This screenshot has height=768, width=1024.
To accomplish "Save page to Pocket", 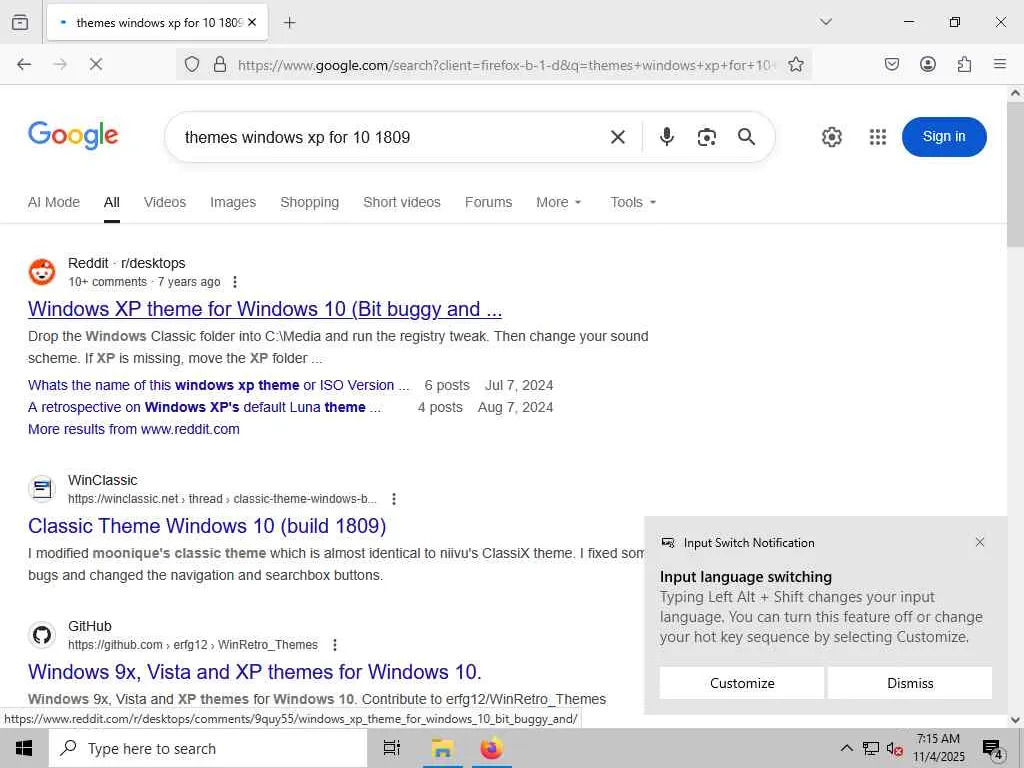I will click(891, 64).
